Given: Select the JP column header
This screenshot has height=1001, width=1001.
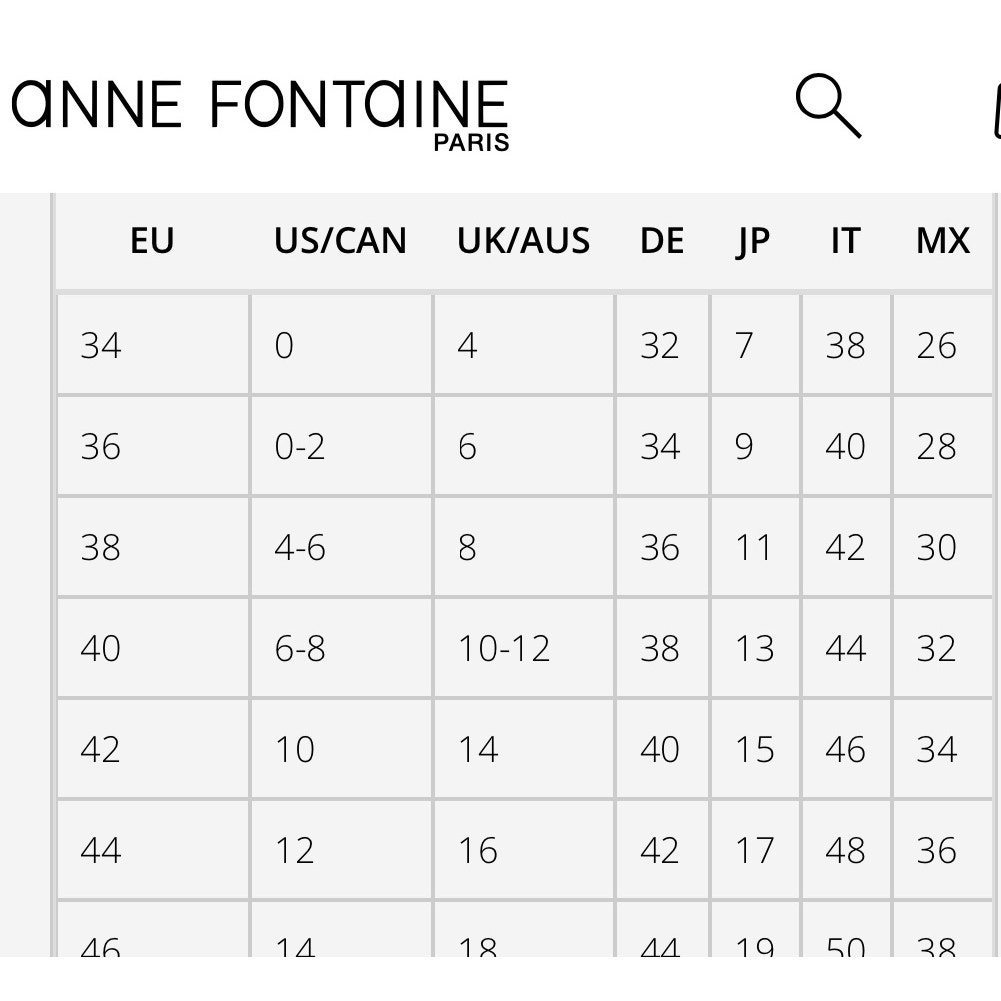Looking at the screenshot, I should coord(753,241).
